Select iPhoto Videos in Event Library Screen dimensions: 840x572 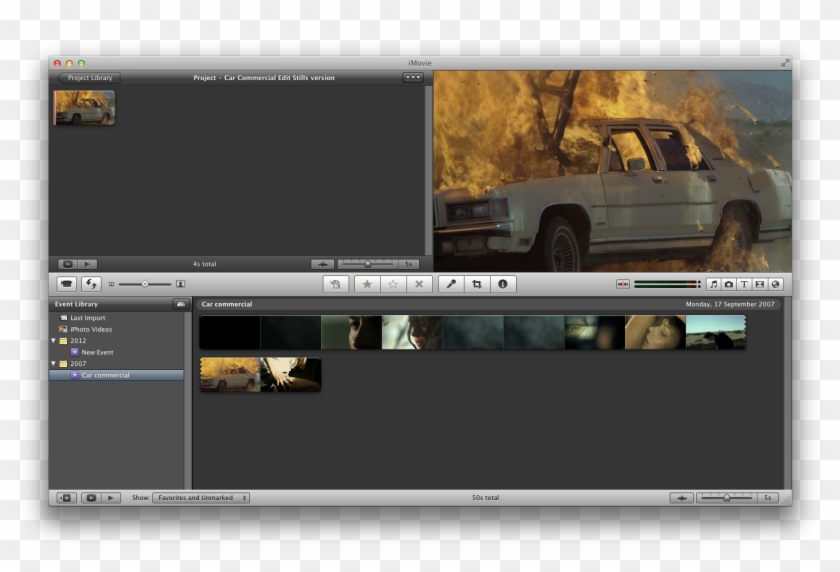pos(86,329)
